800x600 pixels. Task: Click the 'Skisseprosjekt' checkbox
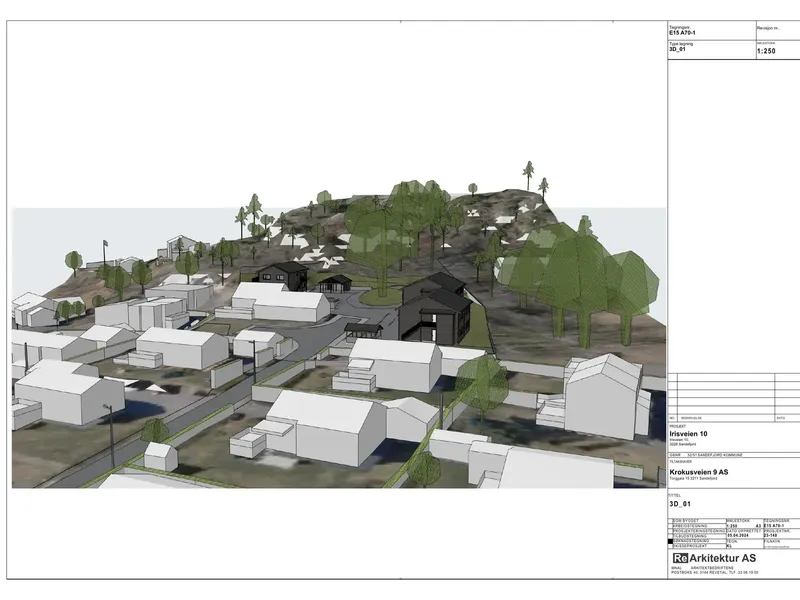tap(670, 546)
